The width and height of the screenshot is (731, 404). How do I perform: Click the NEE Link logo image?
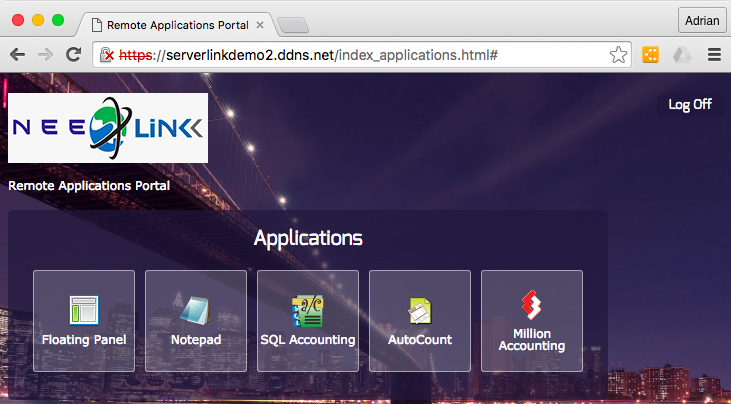coord(108,128)
